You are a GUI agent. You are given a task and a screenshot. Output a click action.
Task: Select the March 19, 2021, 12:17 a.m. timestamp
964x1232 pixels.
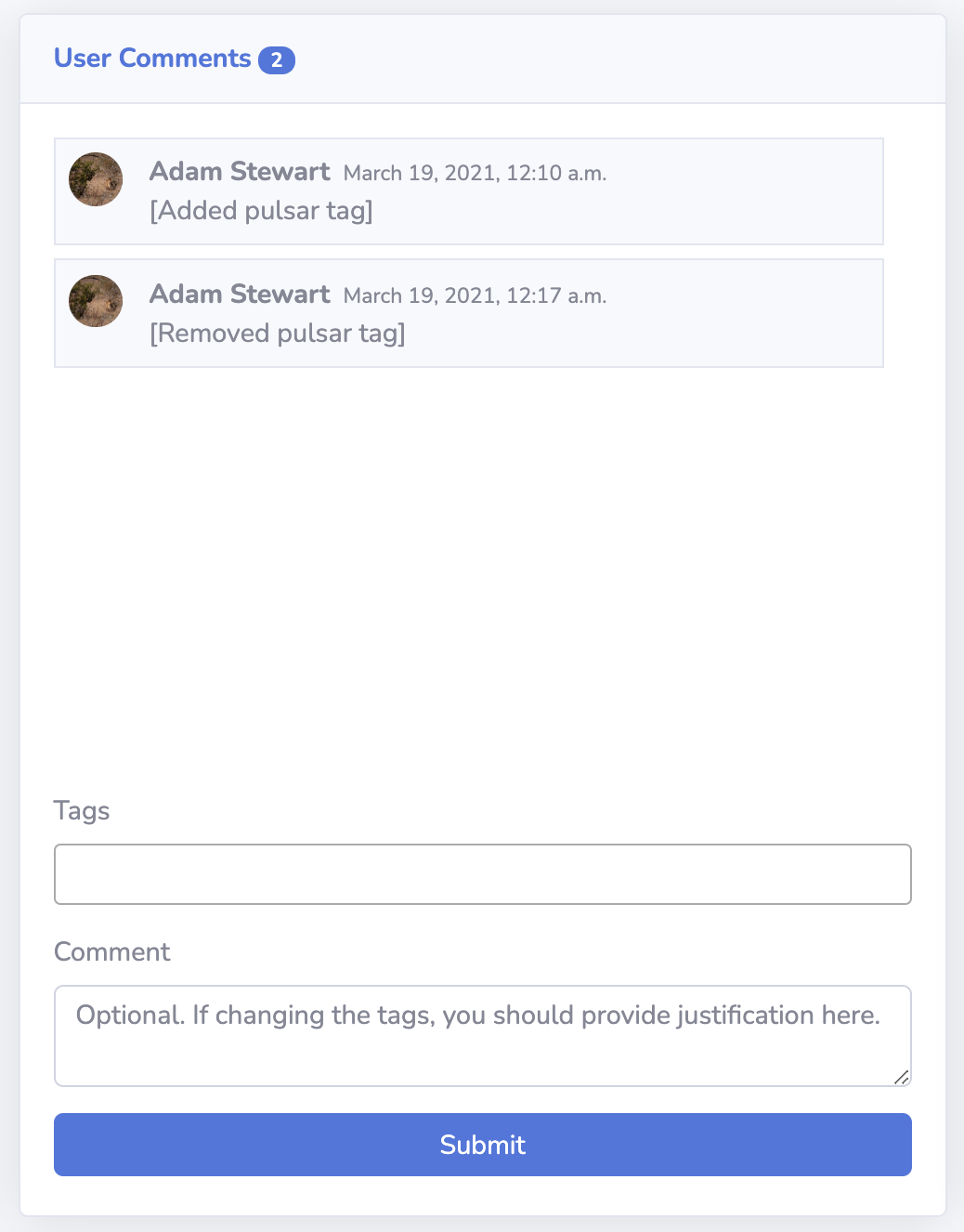475,296
